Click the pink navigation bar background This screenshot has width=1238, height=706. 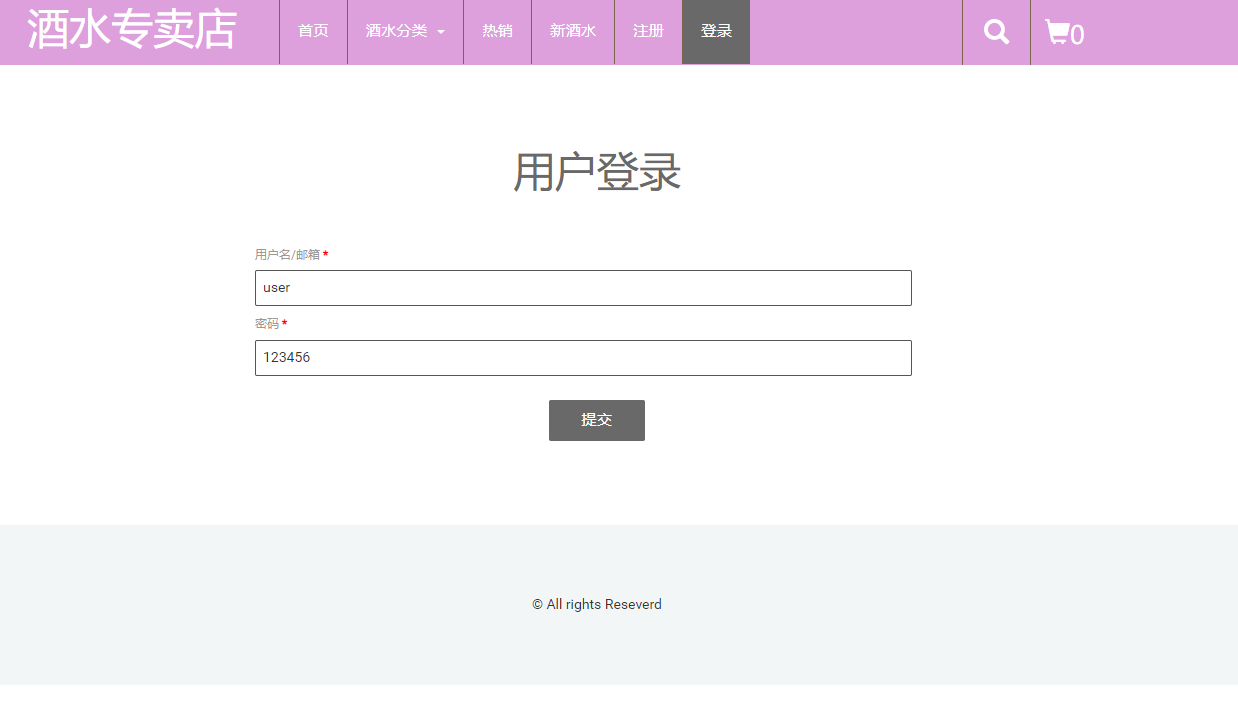coord(860,31)
